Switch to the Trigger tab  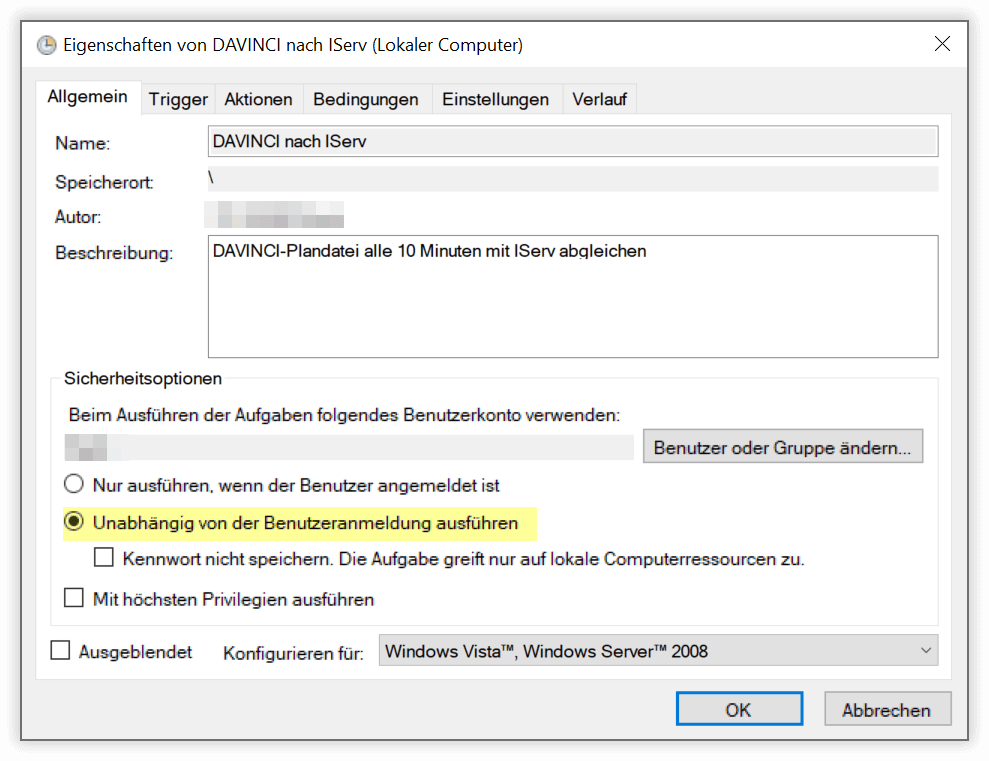177,98
